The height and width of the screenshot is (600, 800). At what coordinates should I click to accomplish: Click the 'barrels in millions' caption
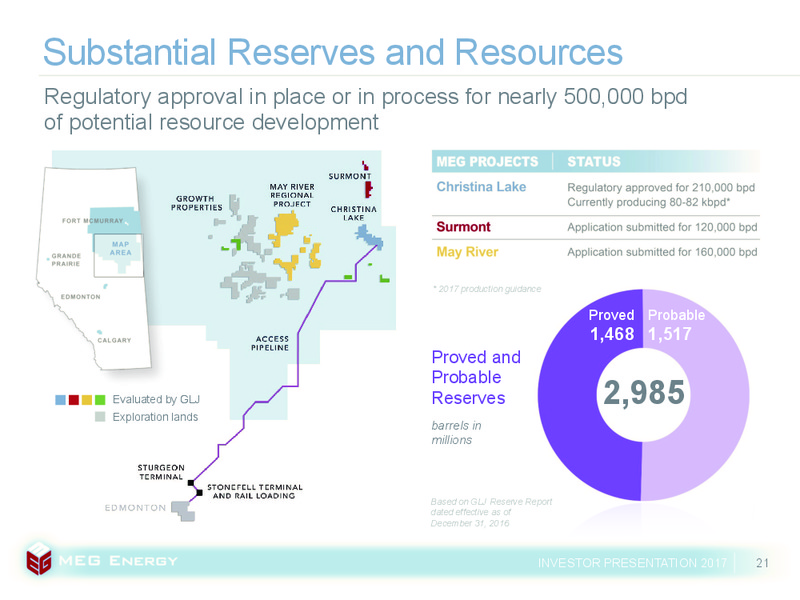[x=456, y=433]
